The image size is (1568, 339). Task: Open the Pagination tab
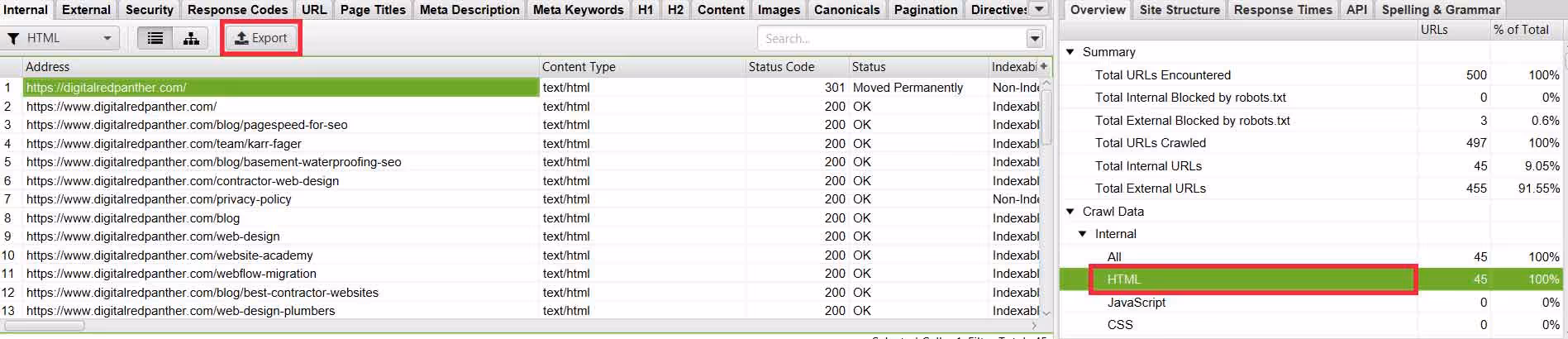coord(926,10)
